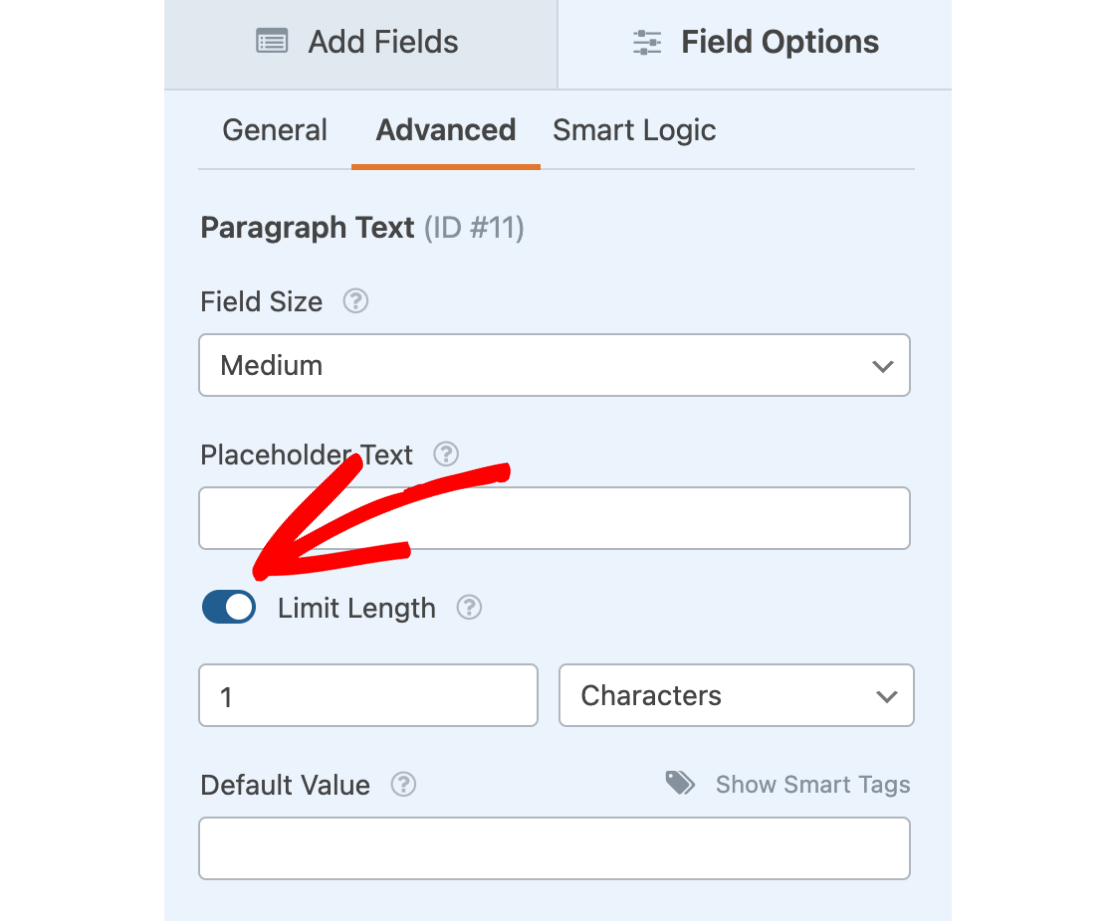This screenshot has height=921, width=1116.
Task: Click the Placeholder Text help icon
Action: (x=445, y=454)
